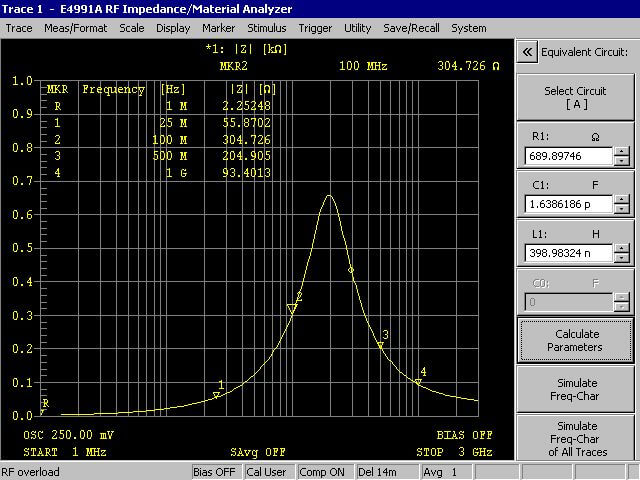640x480 pixels.
Task: Click marker table value 93.4013
Action: (x=247, y=173)
